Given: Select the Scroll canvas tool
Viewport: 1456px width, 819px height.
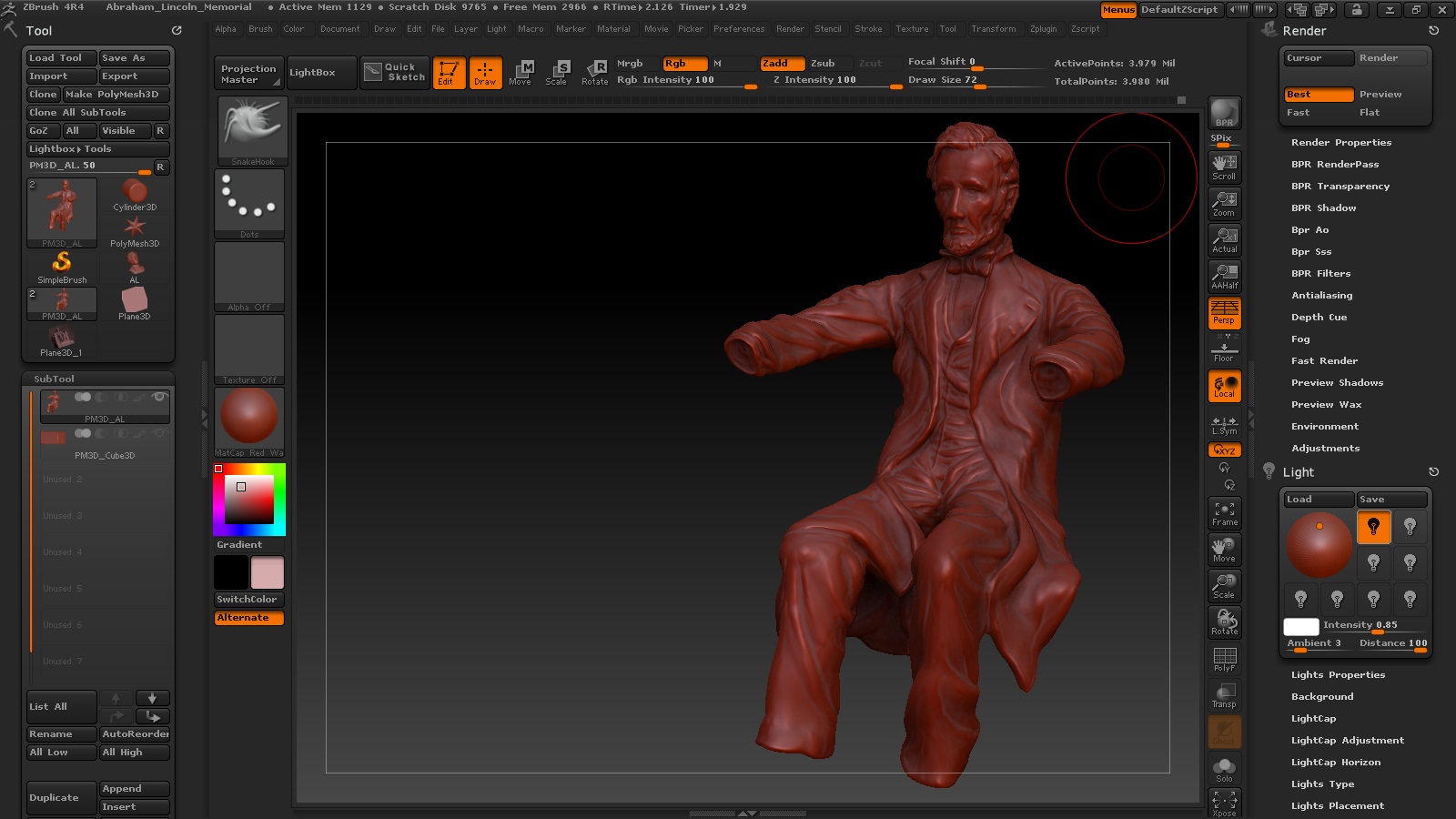Looking at the screenshot, I should pos(1224,167).
